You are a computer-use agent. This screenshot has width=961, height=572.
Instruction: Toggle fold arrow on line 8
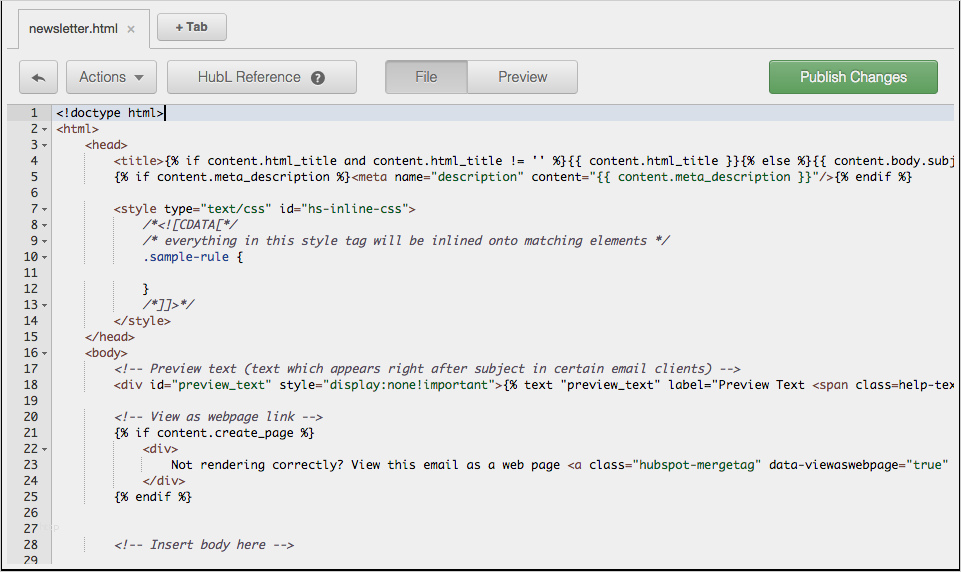point(44,225)
